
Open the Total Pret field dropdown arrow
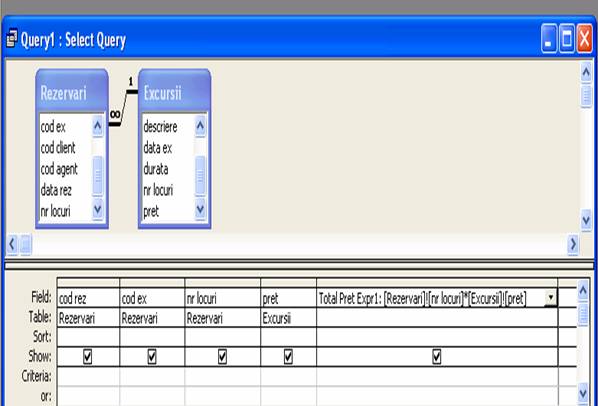point(551,297)
